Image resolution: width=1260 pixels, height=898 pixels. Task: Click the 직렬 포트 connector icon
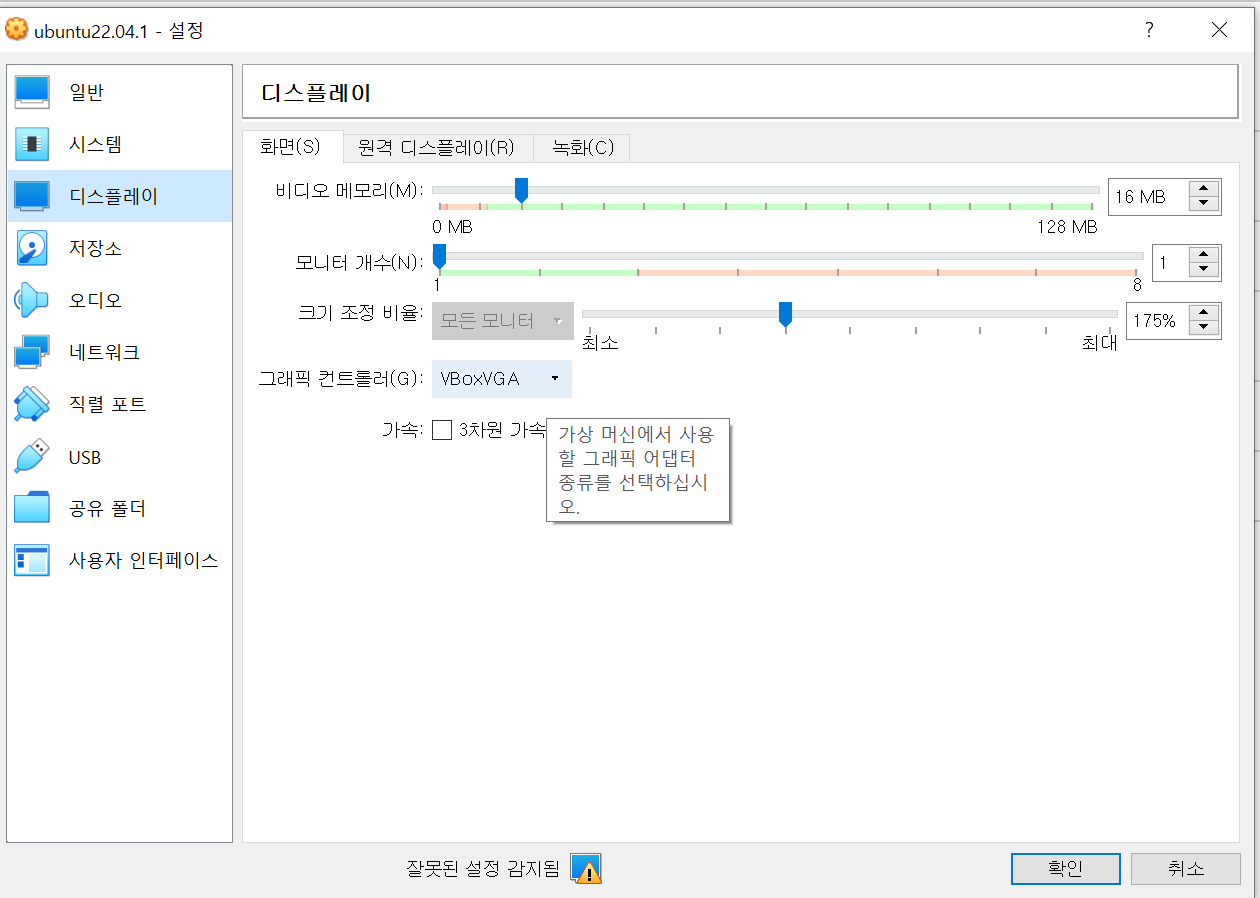32,404
